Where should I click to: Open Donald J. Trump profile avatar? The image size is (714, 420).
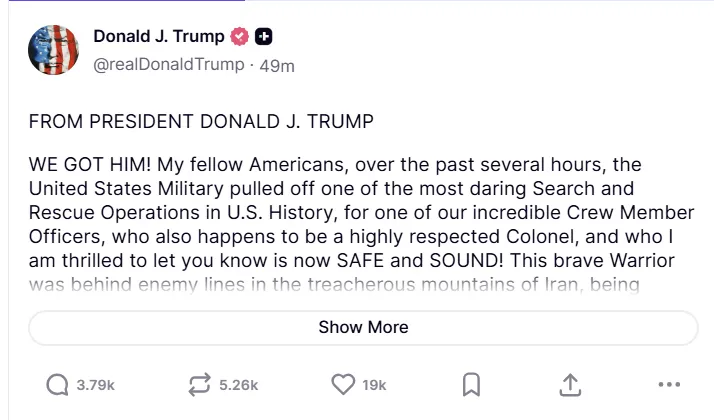(x=53, y=51)
